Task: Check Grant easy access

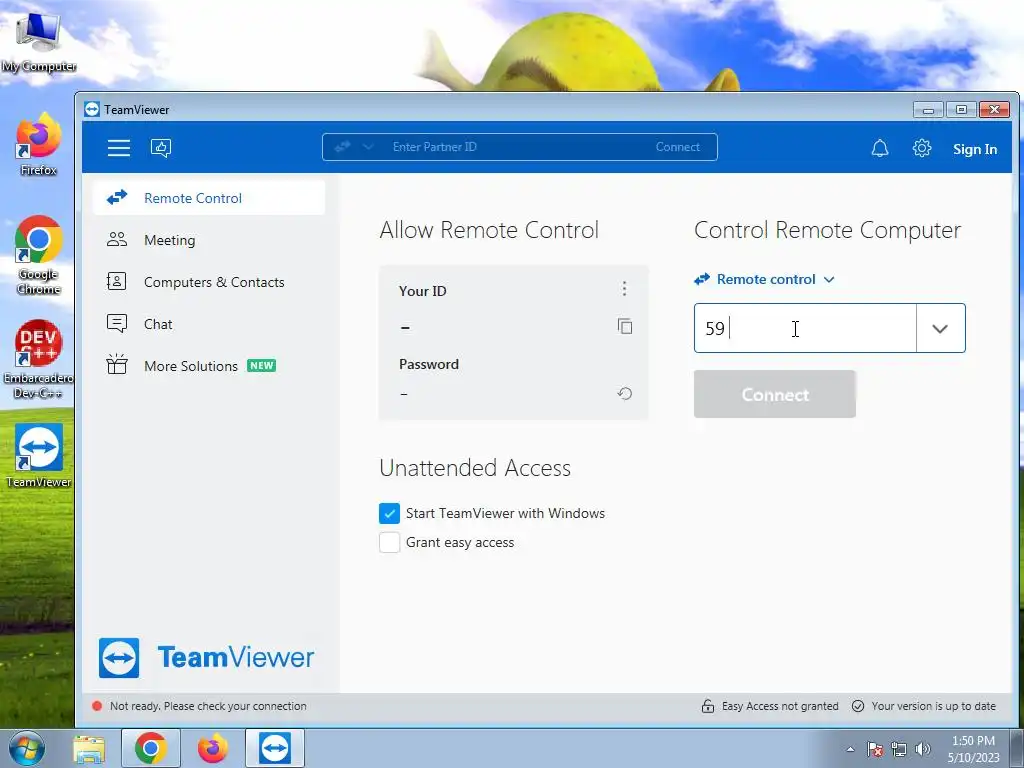Action: click(x=389, y=542)
